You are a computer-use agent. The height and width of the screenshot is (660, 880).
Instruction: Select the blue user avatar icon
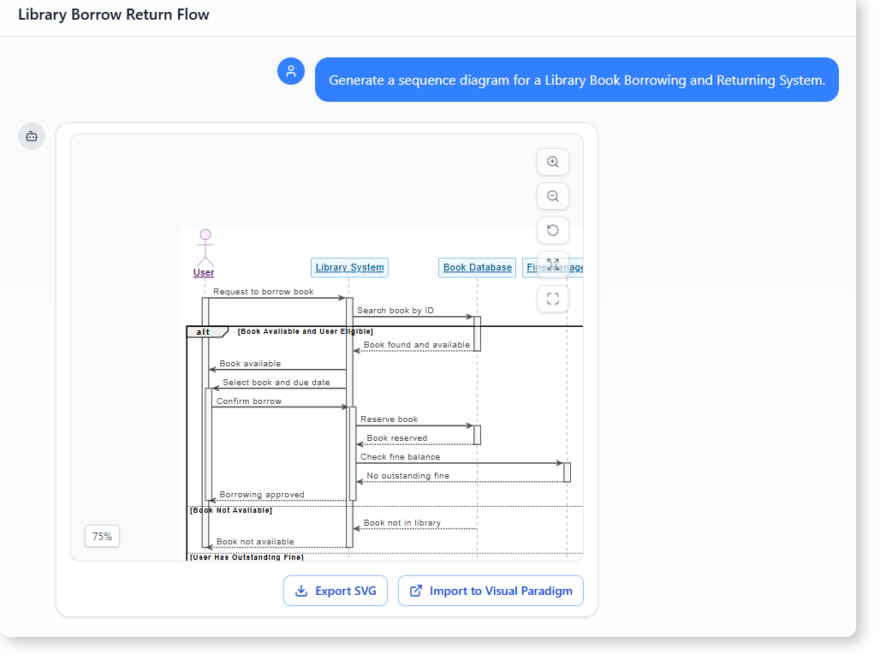[290, 71]
